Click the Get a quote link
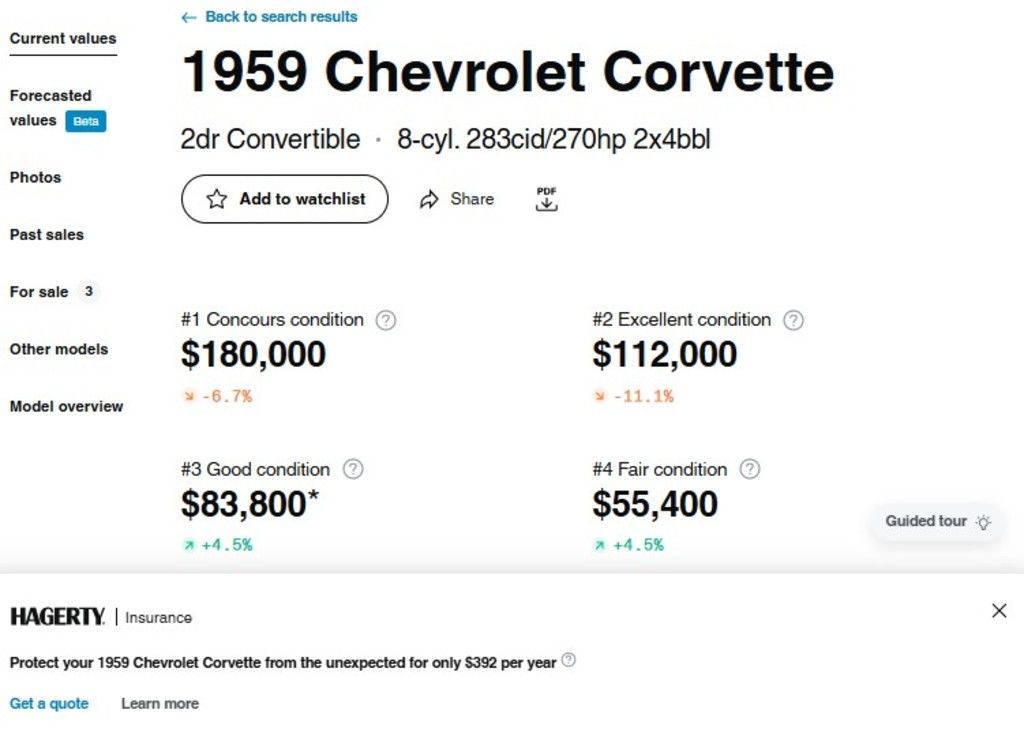This screenshot has width=1024, height=736. (49, 703)
